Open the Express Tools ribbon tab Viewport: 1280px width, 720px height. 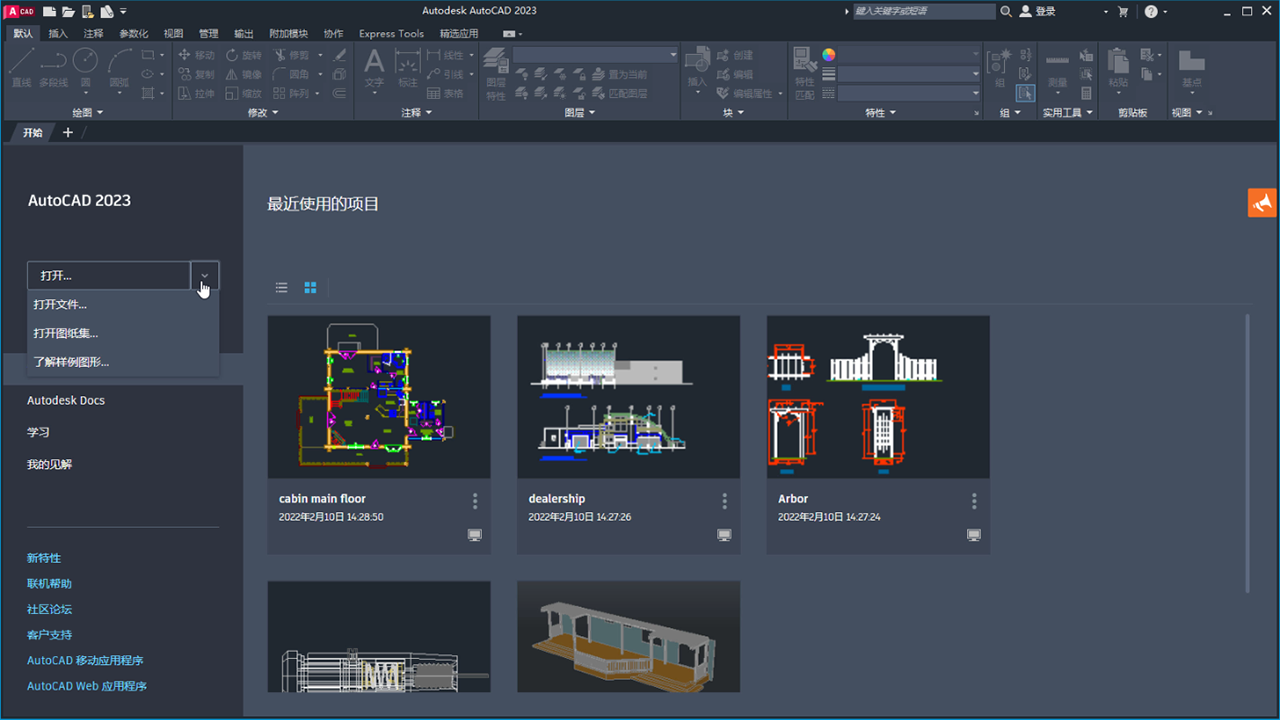(392, 33)
